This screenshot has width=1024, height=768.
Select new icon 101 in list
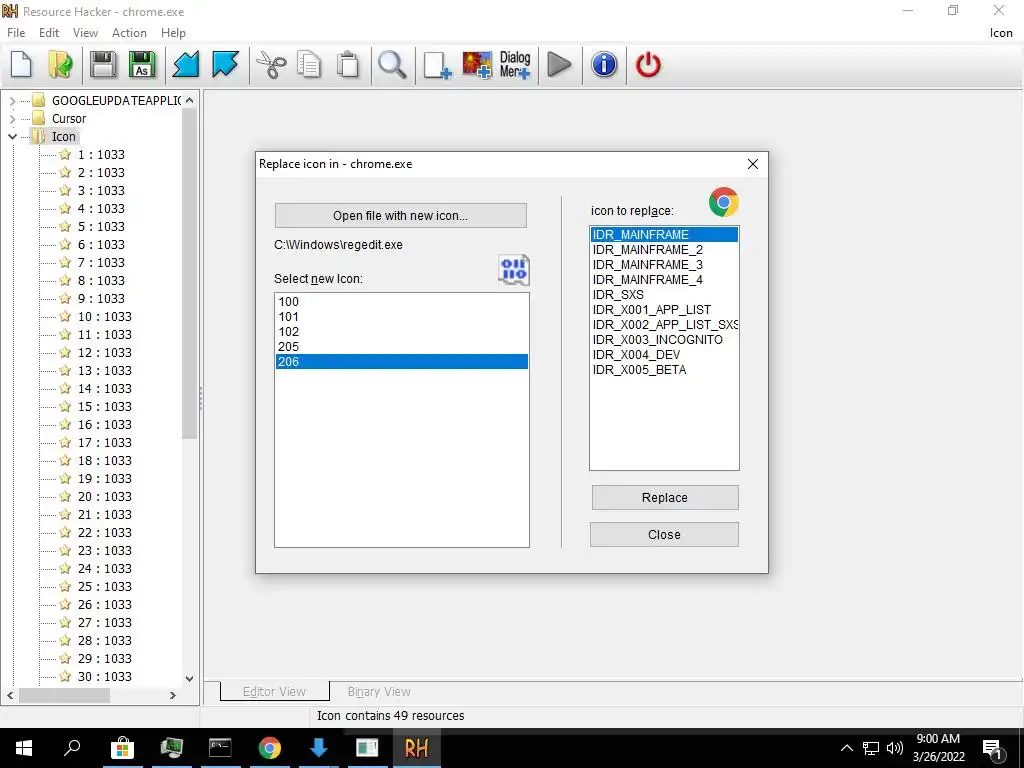tap(402, 317)
